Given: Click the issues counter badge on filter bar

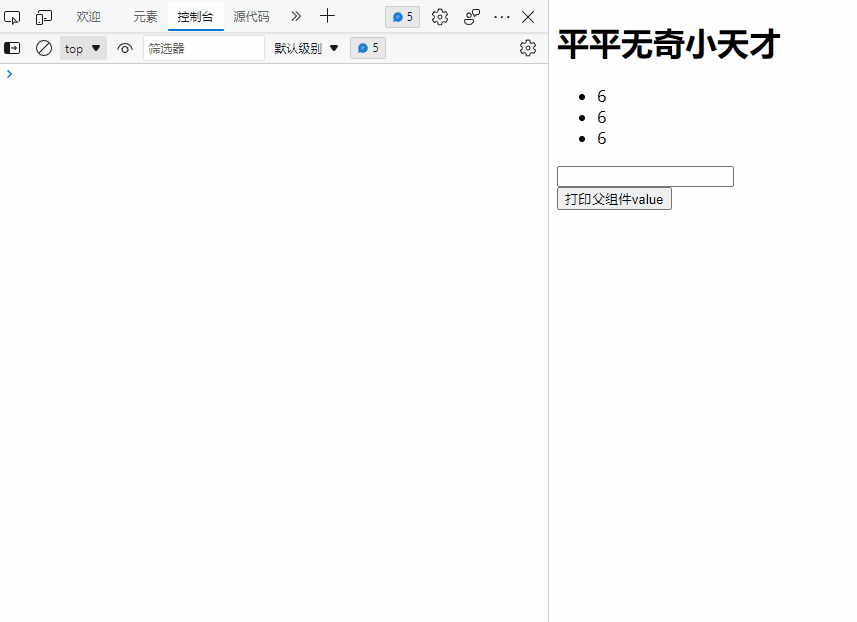Looking at the screenshot, I should tap(367, 47).
